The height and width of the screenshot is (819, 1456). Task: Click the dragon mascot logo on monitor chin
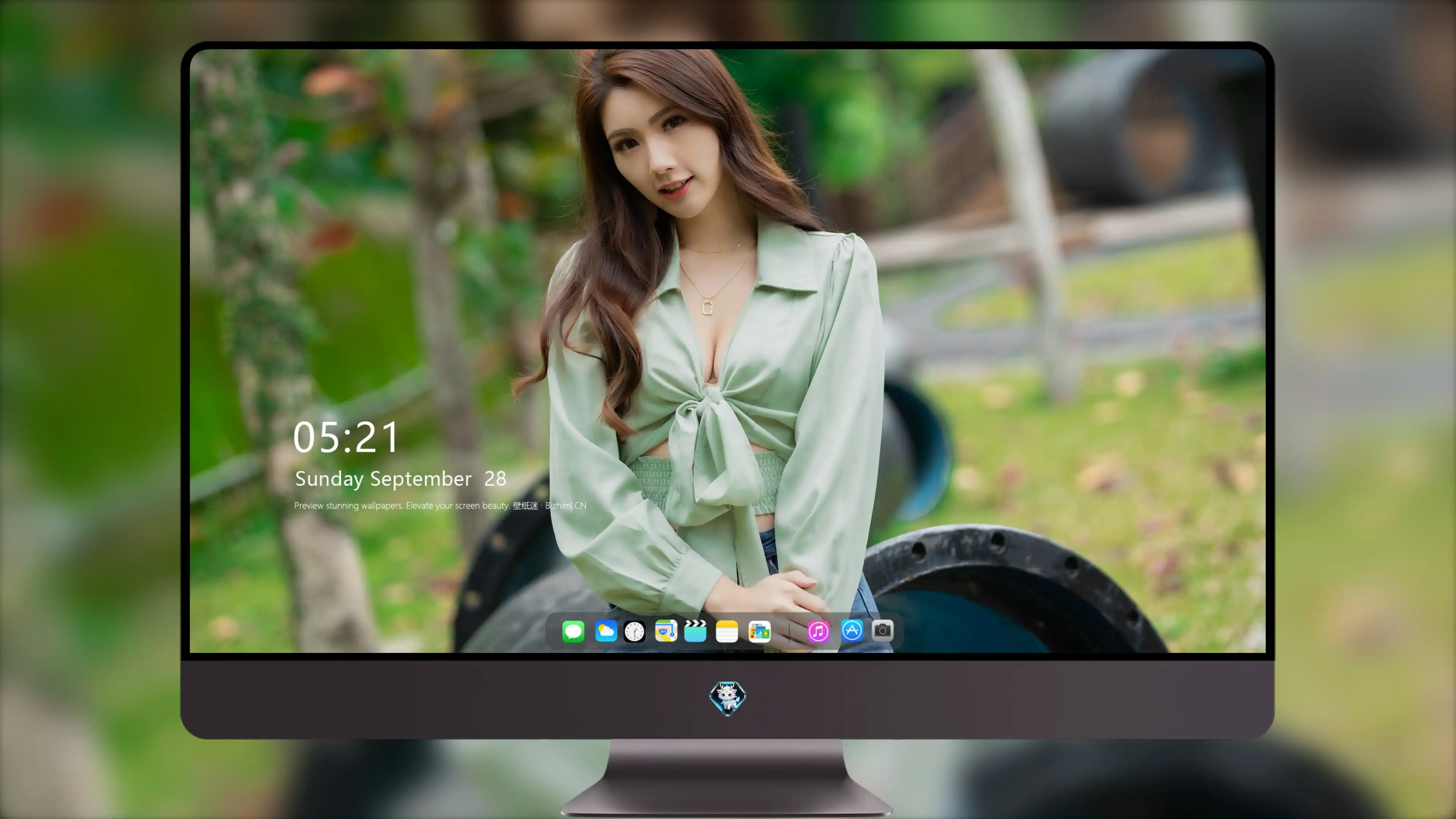(x=728, y=698)
